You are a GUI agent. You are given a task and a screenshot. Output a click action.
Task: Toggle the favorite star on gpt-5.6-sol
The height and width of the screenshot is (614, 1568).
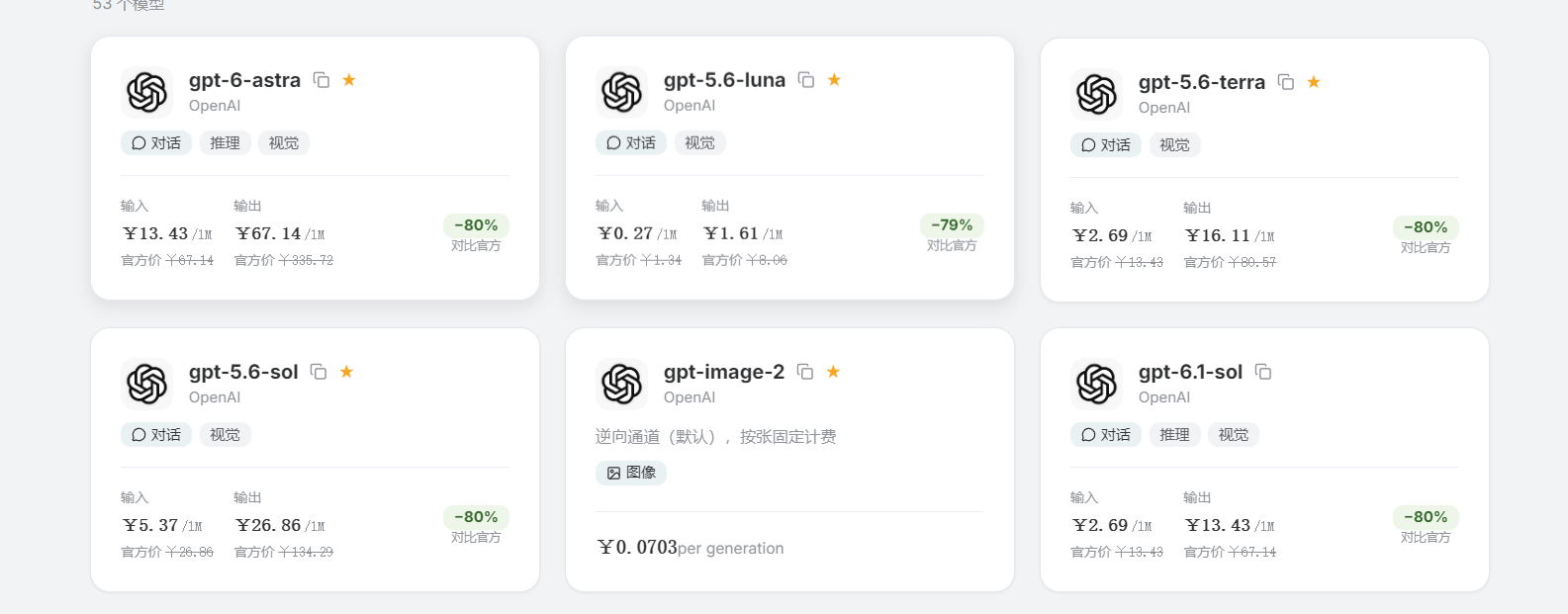[x=346, y=372]
